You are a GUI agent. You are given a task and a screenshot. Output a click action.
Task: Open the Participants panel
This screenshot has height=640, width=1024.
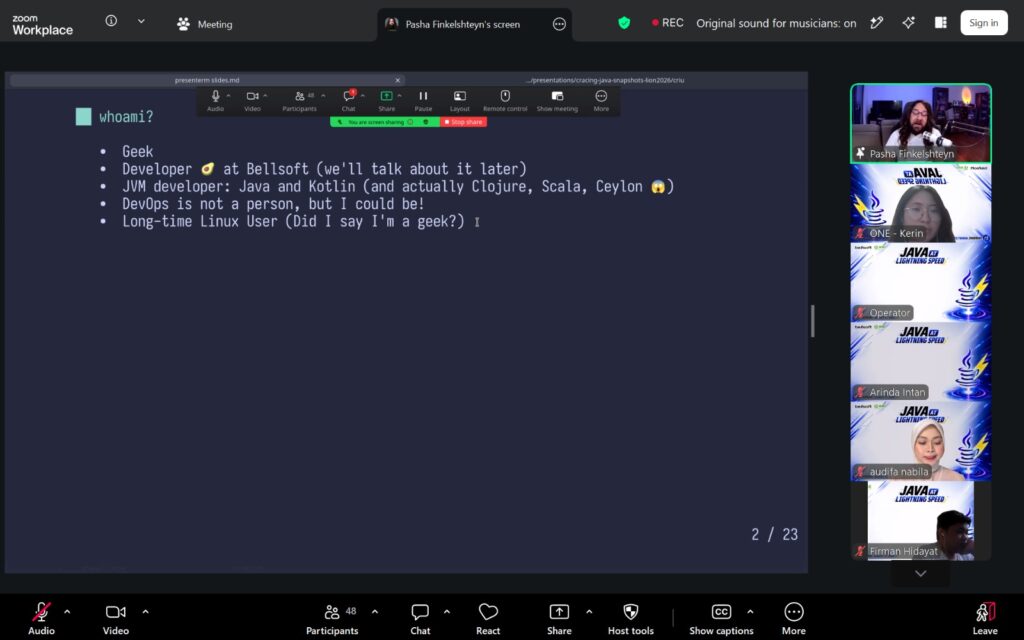[332, 617]
